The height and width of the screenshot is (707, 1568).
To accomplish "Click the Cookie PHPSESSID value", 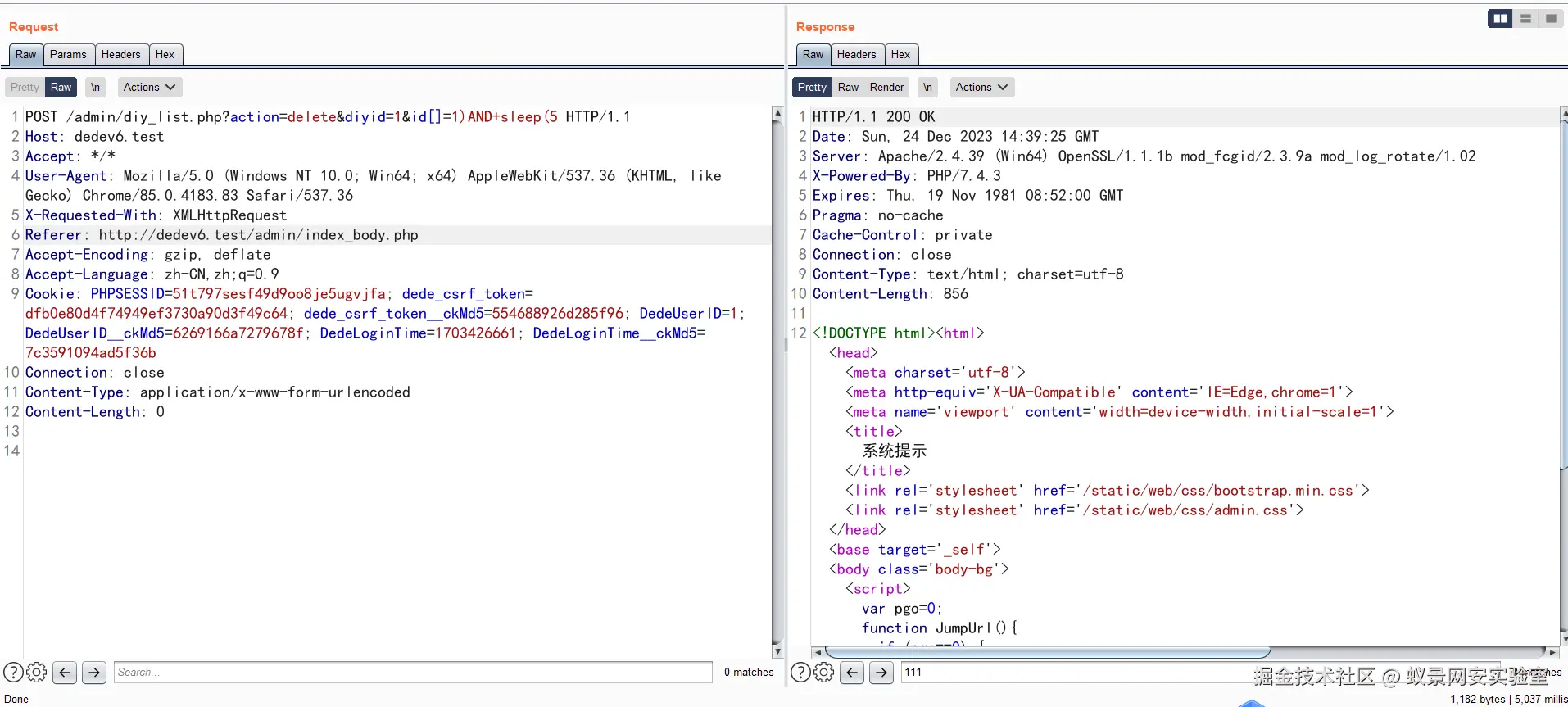I will (x=279, y=294).
